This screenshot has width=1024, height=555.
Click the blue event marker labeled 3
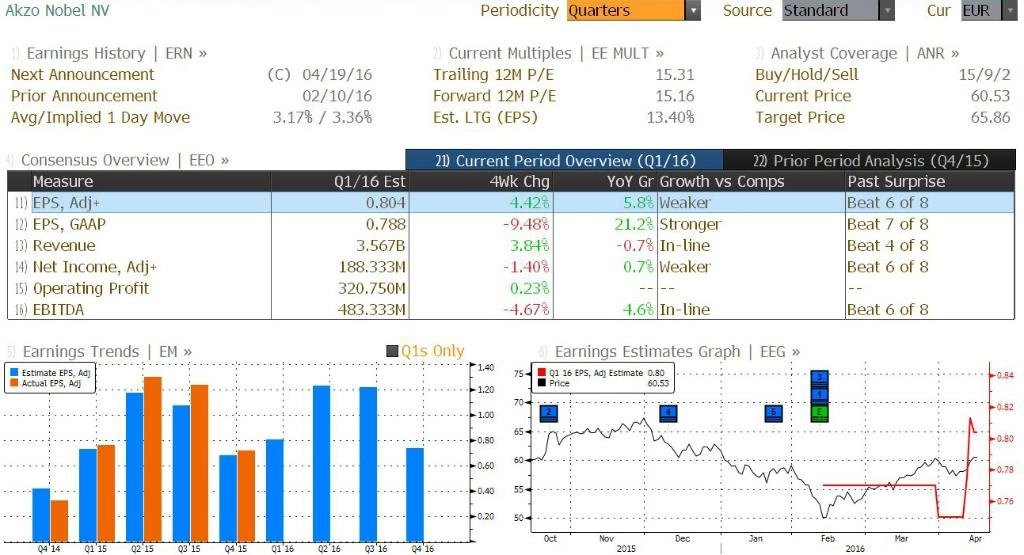(820, 377)
